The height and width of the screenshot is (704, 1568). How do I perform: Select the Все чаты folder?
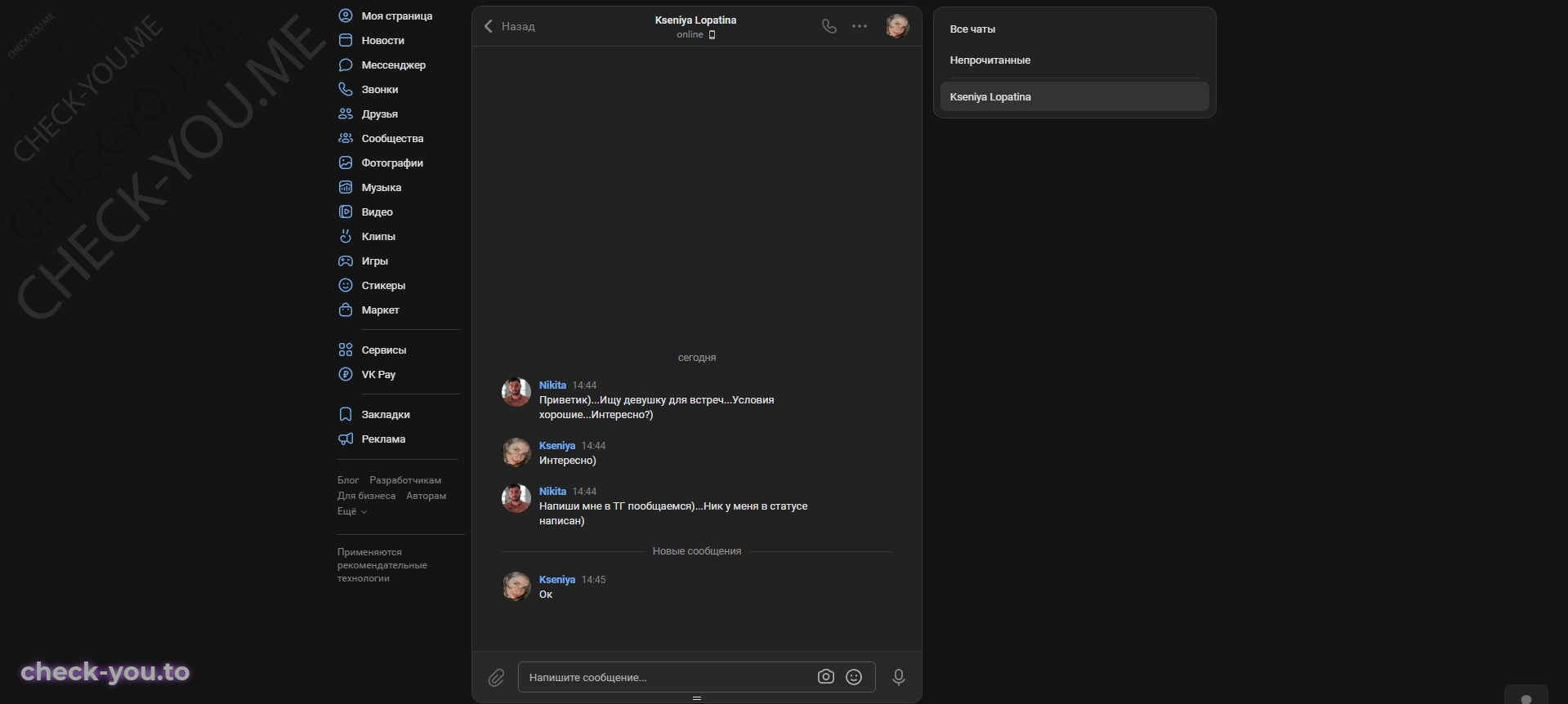pos(972,29)
